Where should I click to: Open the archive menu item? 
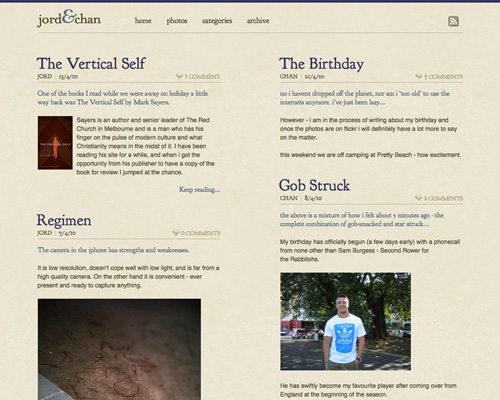click(258, 21)
